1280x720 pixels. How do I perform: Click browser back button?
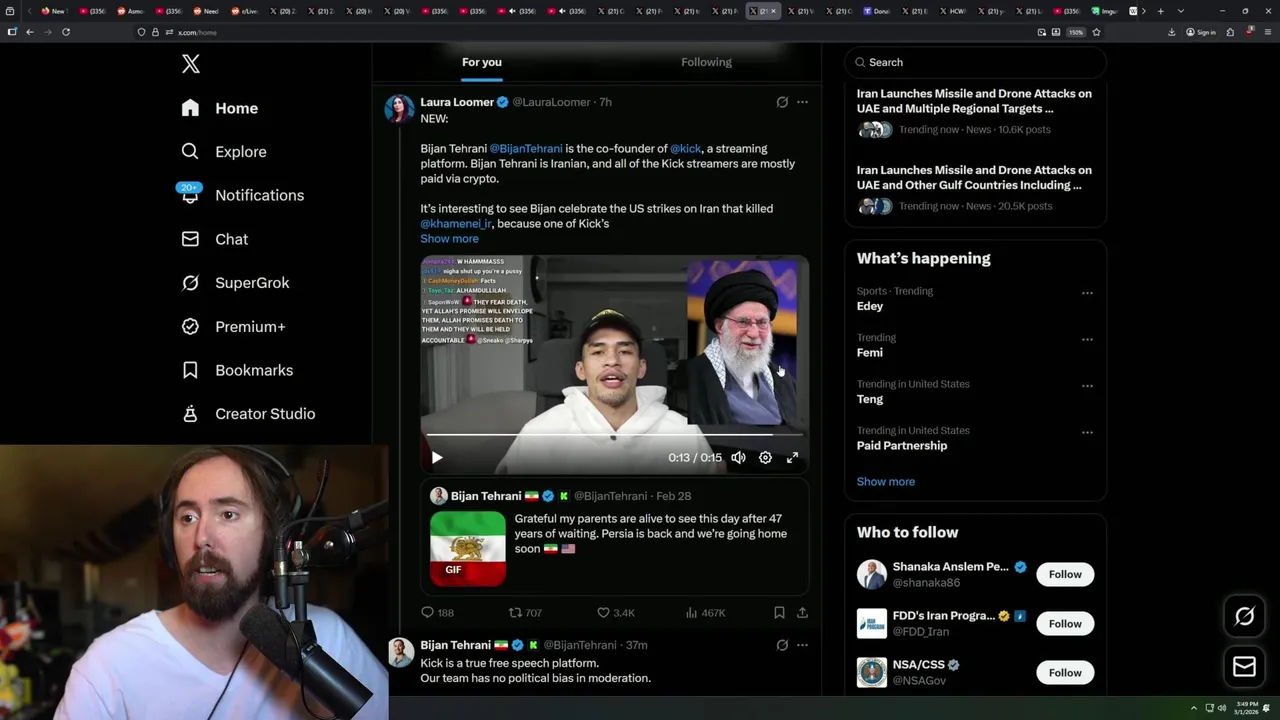tap(30, 32)
